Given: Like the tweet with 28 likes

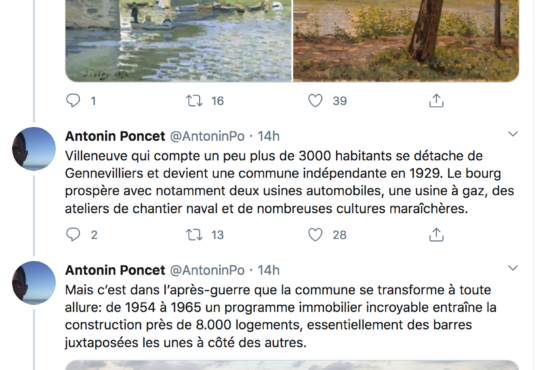Looking at the screenshot, I should 315,234.
